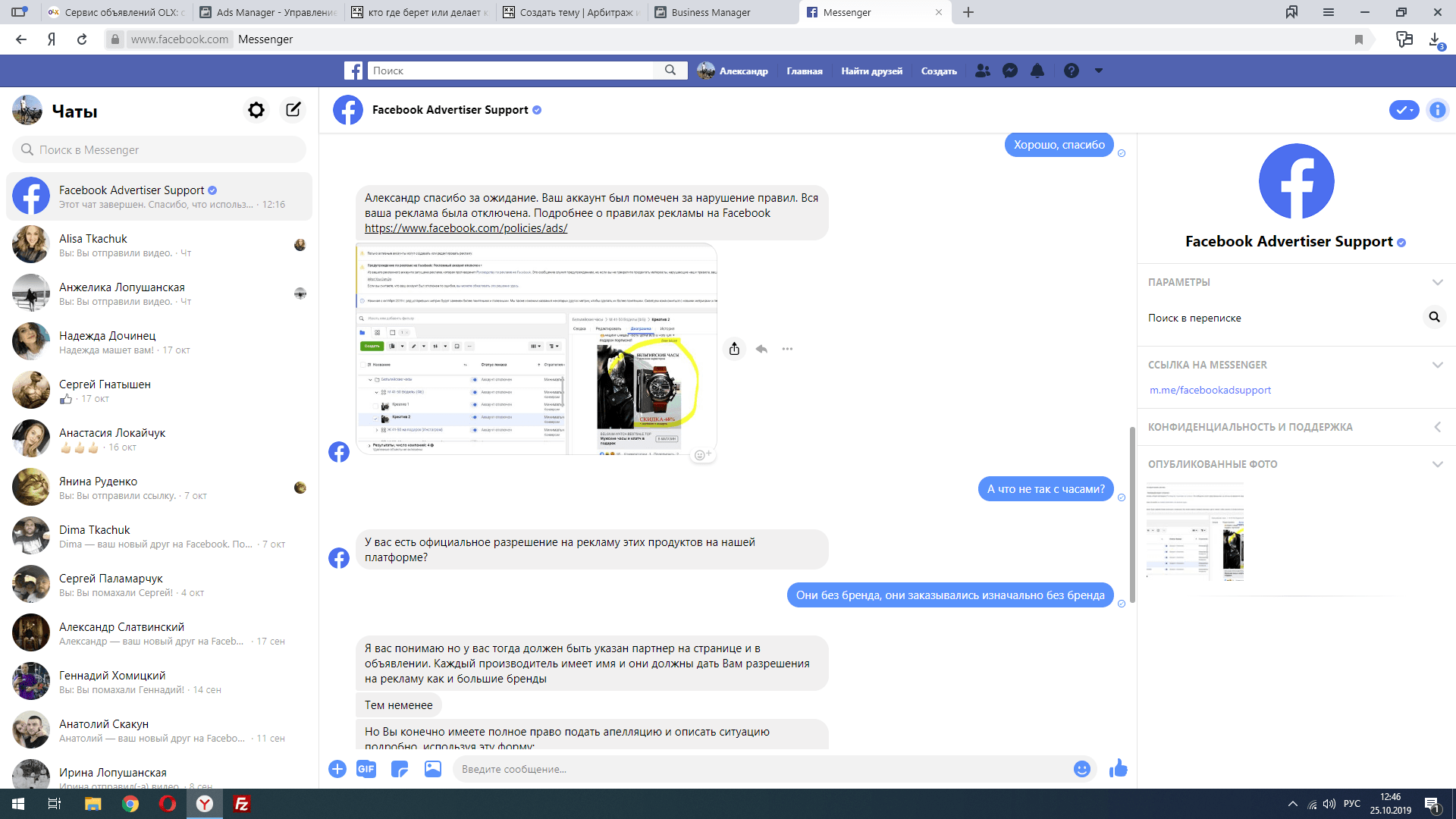Switch to Ads Manager browser tab
Image resolution: width=1456 pixels, height=819 pixels.
pyautogui.click(x=268, y=12)
